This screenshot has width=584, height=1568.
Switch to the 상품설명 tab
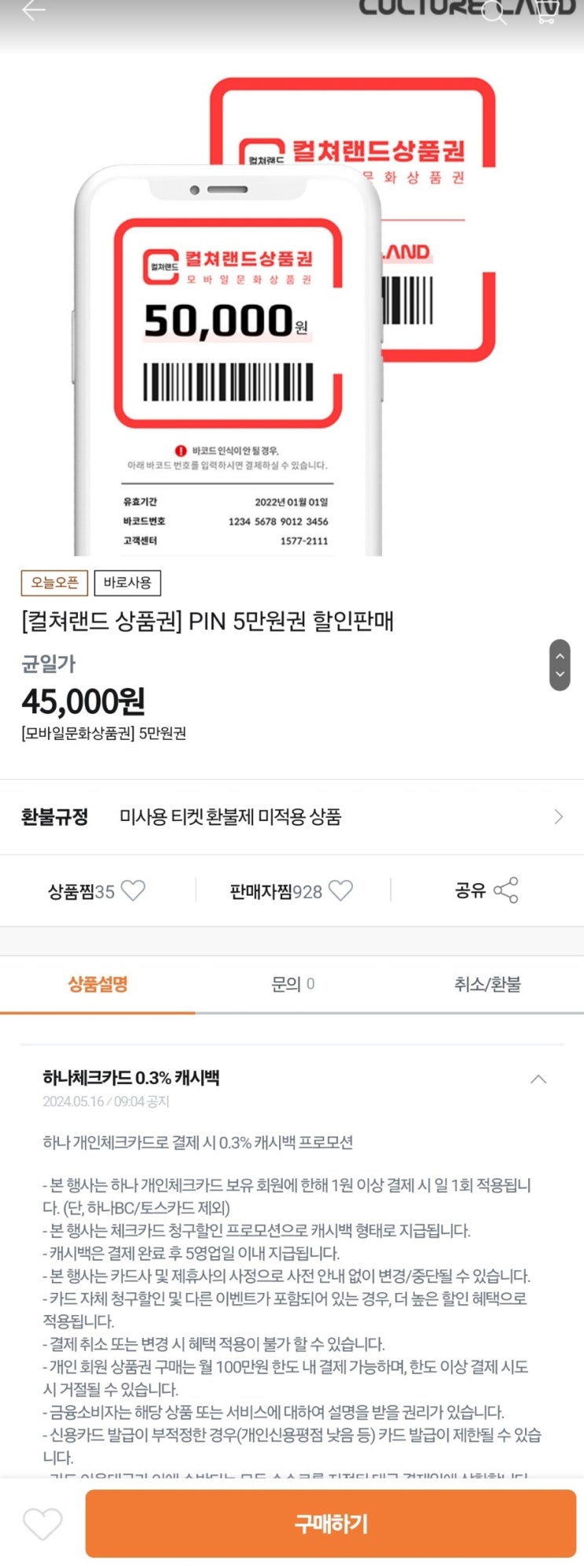click(97, 984)
